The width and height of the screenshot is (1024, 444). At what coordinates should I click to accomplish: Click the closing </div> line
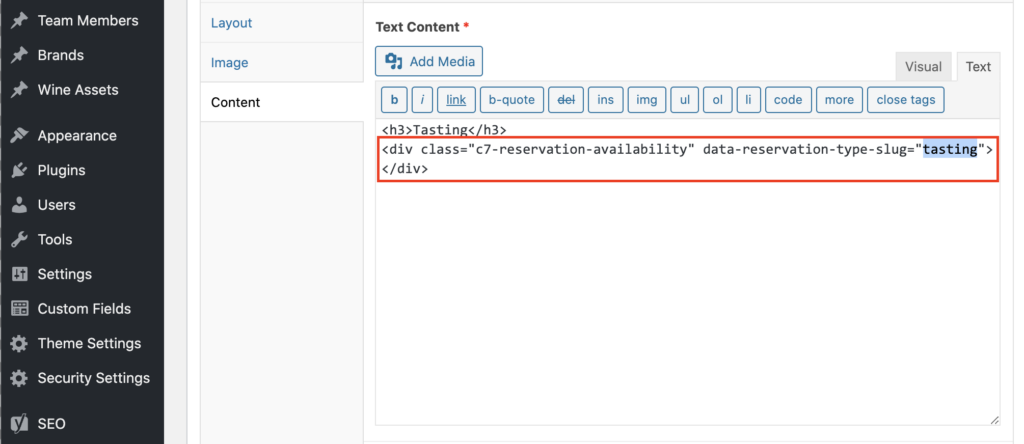click(x=405, y=169)
